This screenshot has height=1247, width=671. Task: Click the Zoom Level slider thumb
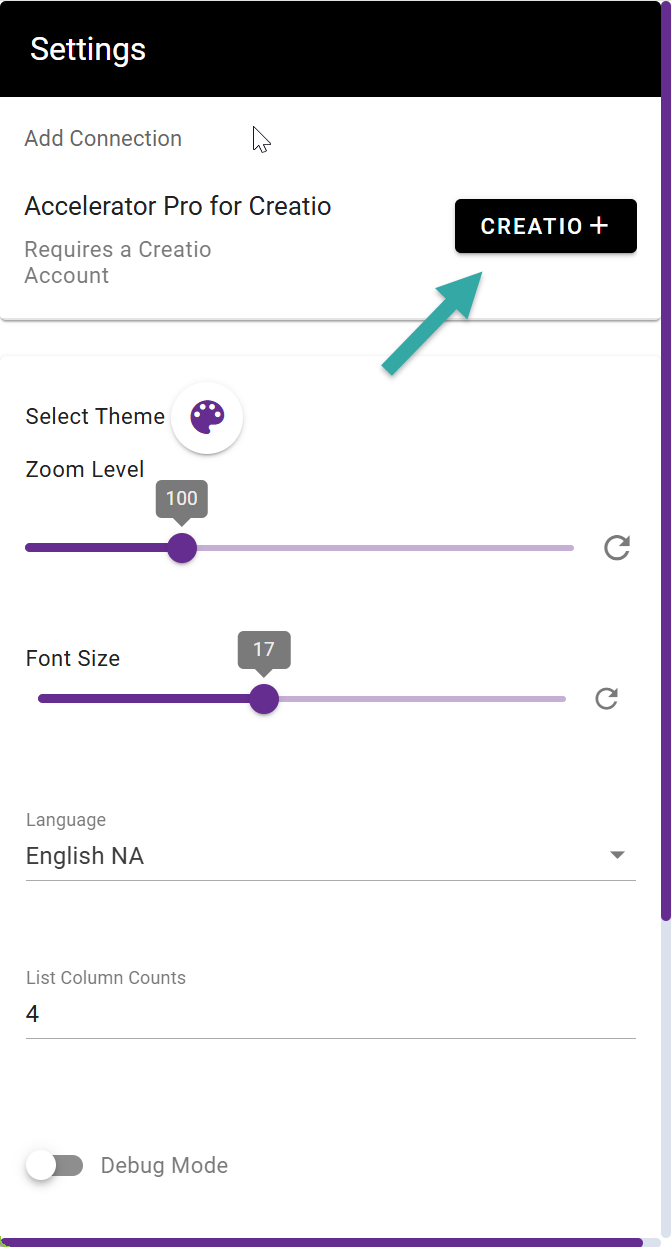pyautogui.click(x=182, y=548)
